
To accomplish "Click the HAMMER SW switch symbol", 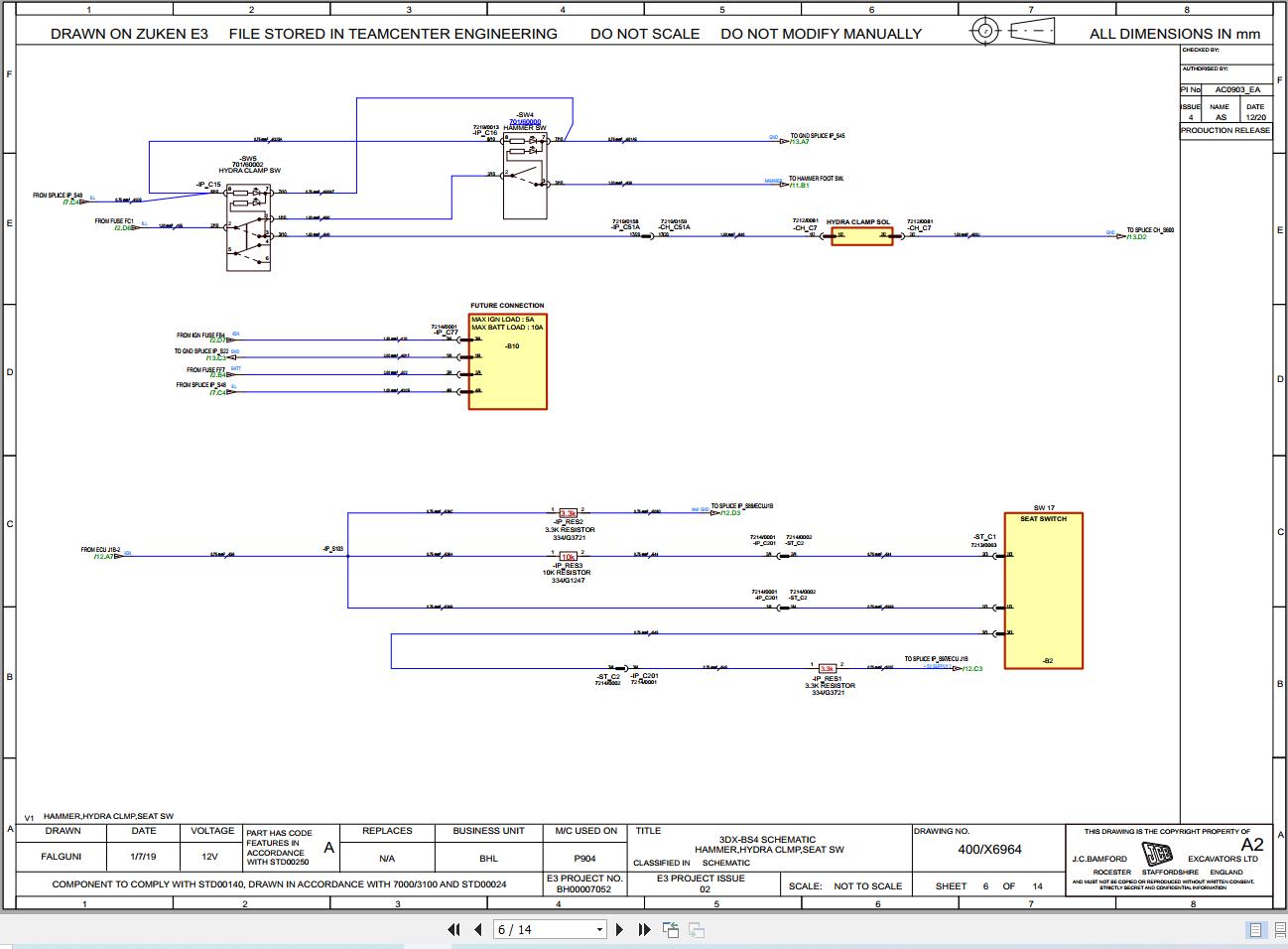I will (x=525, y=176).
